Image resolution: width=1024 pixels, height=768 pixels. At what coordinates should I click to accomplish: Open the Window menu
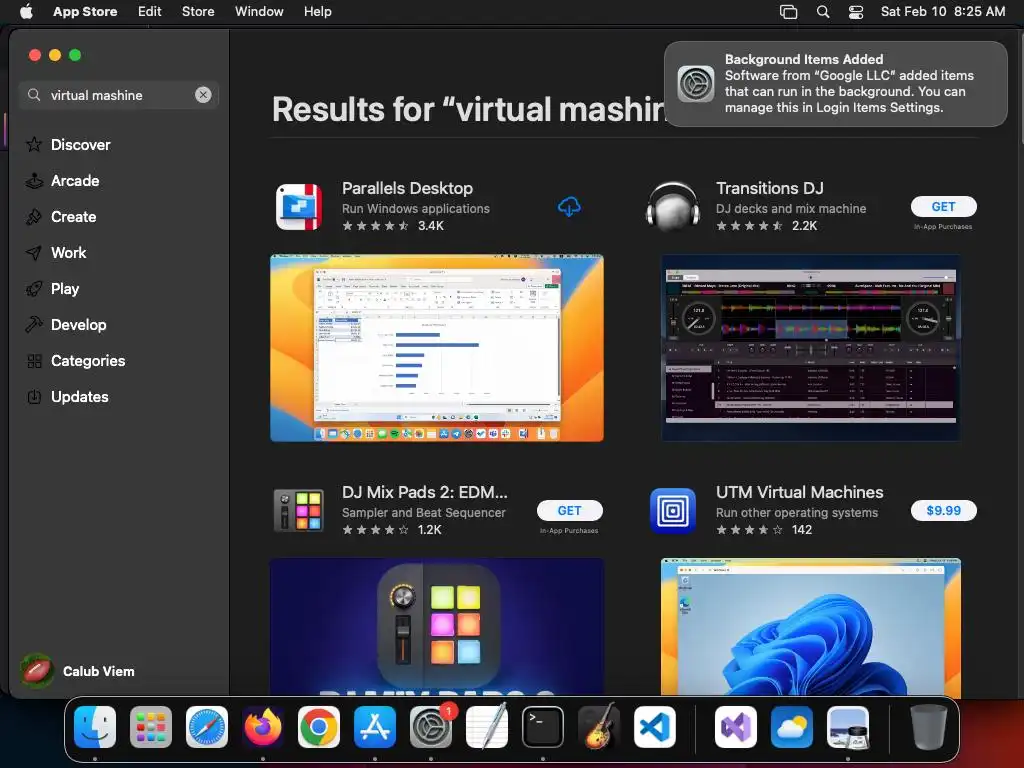point(259,12)
